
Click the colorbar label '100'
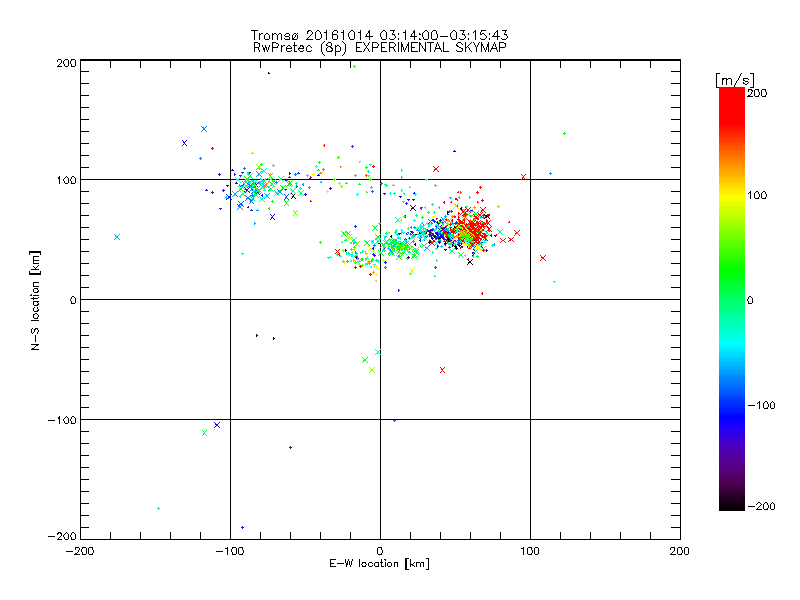[757, 195]
